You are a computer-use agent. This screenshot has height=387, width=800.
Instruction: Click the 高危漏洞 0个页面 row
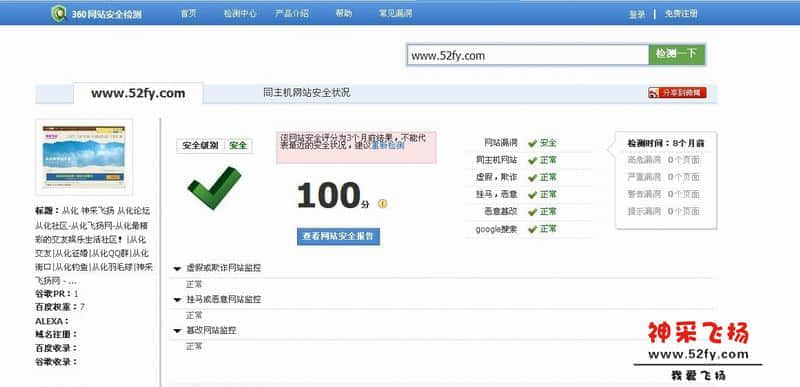[x=663, y=160]
